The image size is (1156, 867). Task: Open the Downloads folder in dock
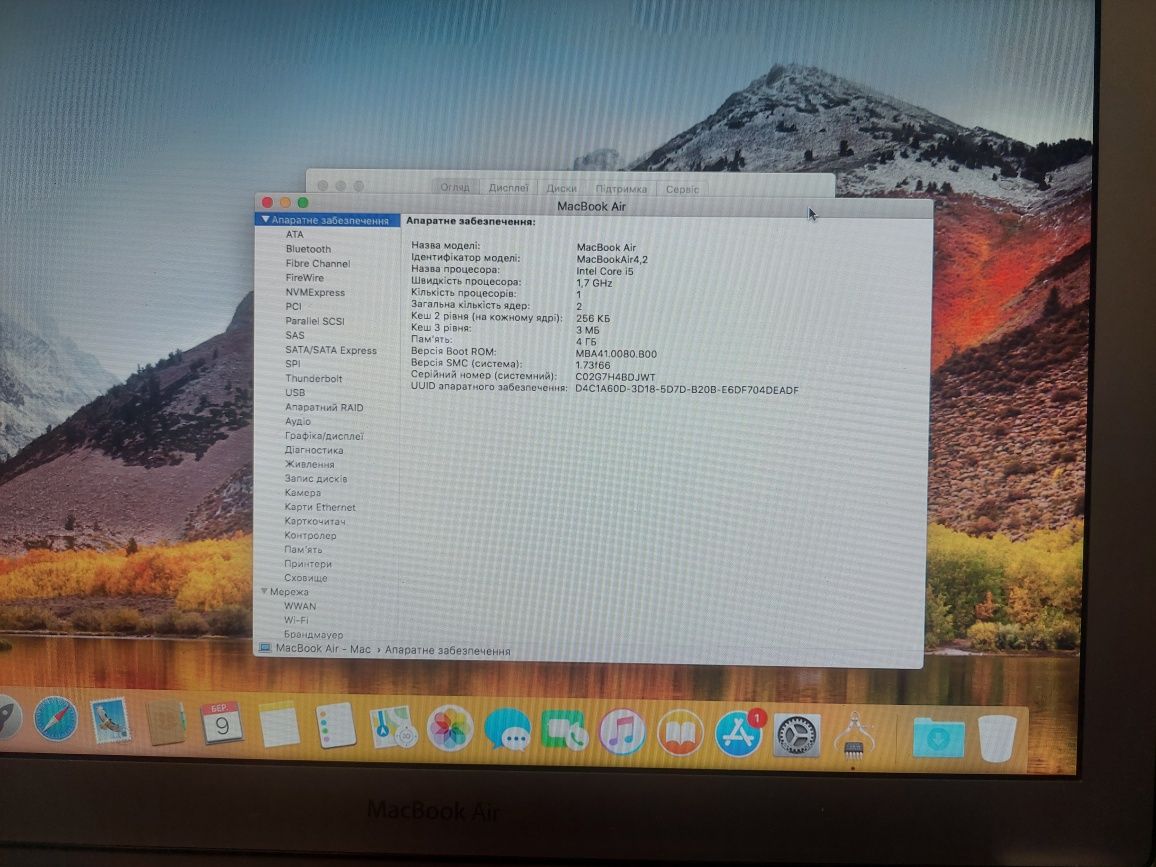(938, 737)
